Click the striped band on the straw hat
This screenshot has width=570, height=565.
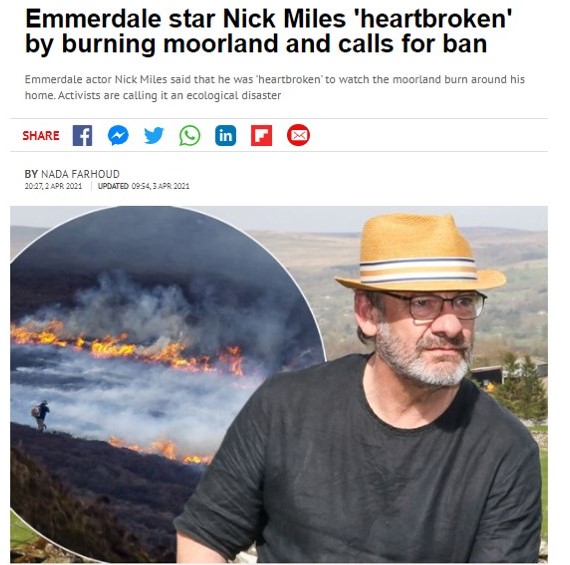(x=418, y=271)
